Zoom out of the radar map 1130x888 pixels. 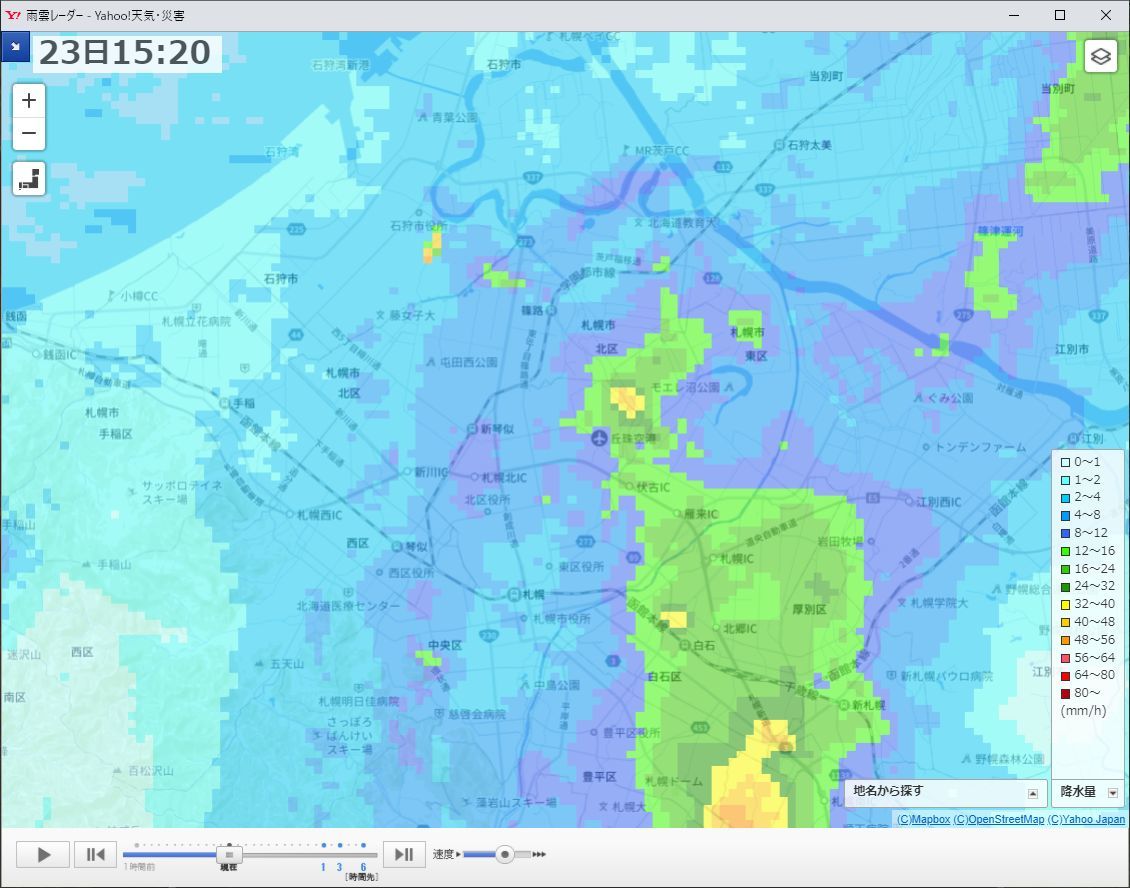tap(29, 133)
